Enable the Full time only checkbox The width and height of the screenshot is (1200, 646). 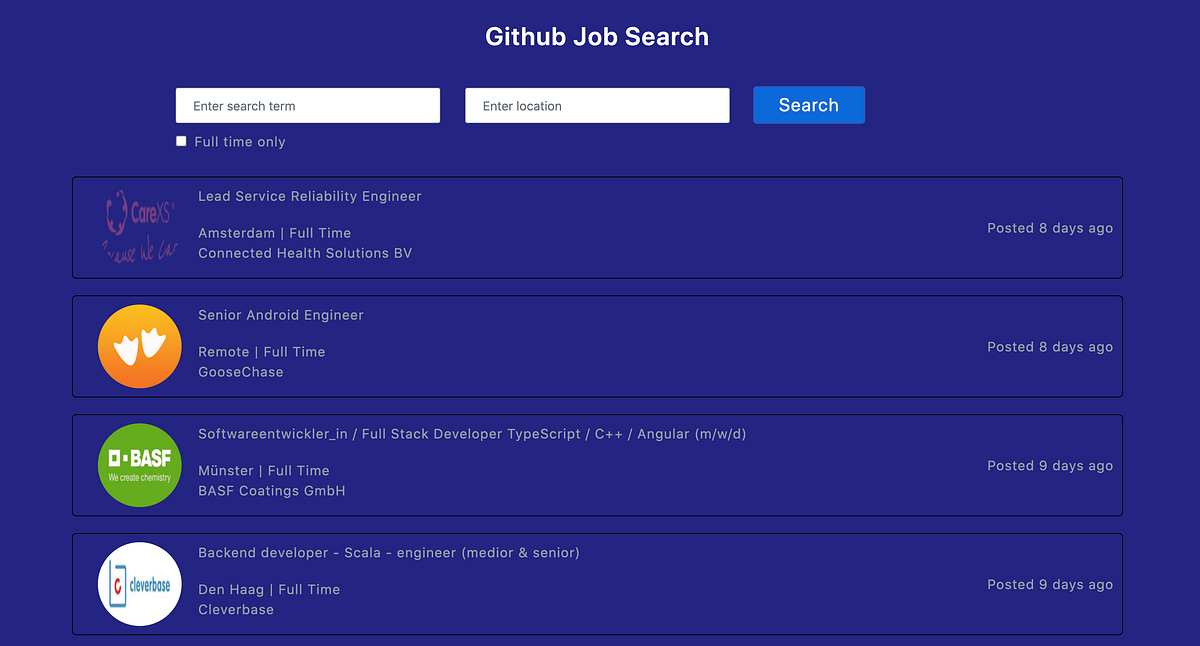tap(181, 141)
